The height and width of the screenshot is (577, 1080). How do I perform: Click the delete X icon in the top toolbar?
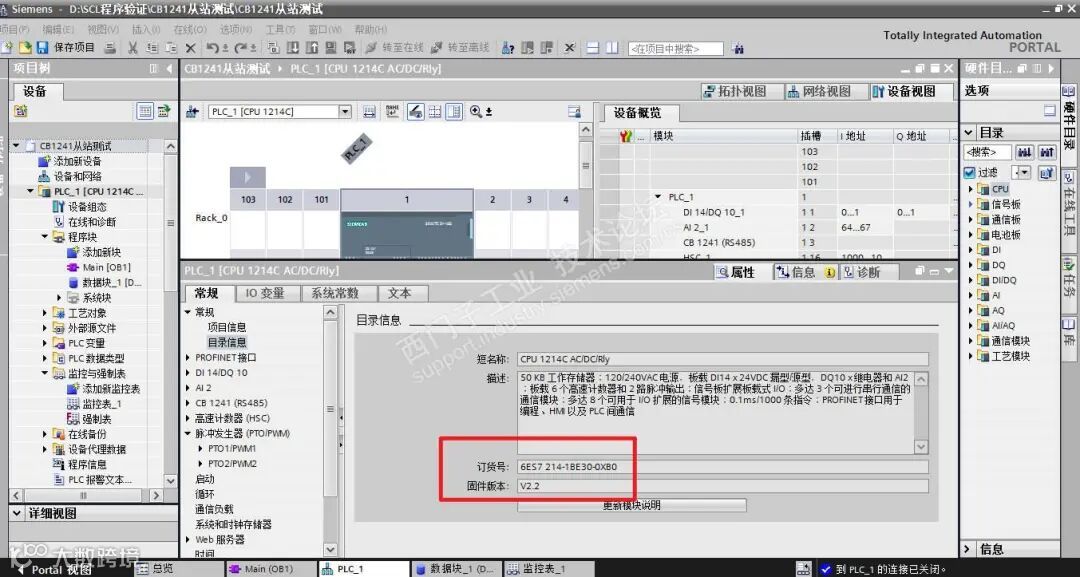191,48
